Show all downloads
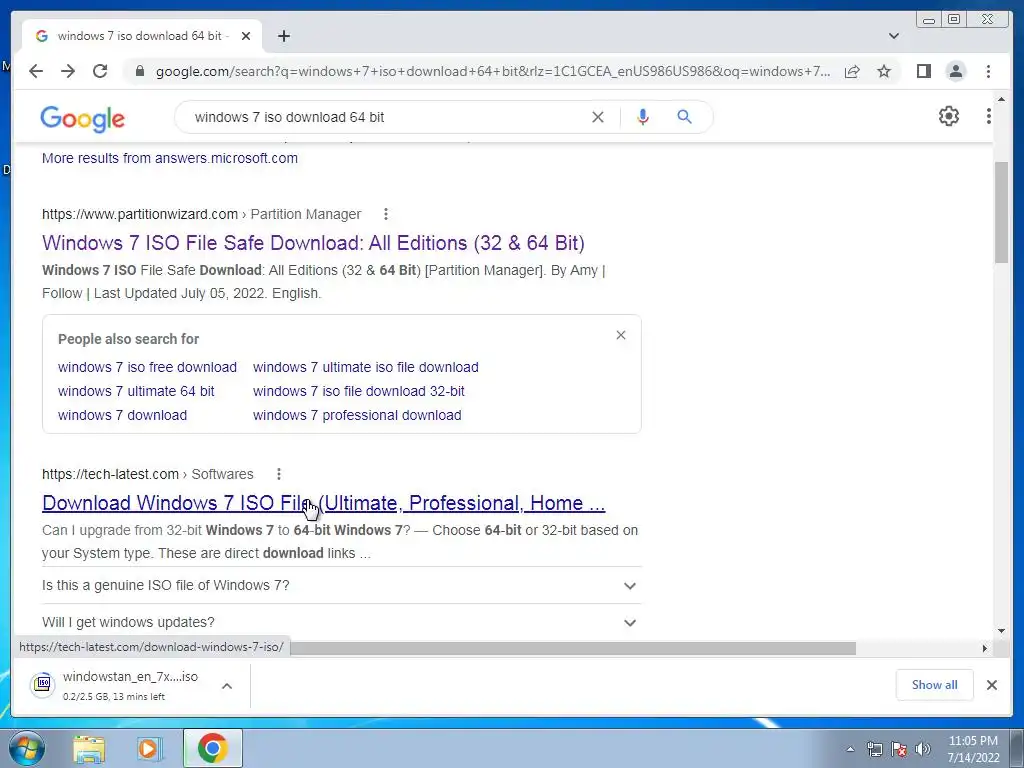This screenshot has width=1024, height=768. (935, 685)
